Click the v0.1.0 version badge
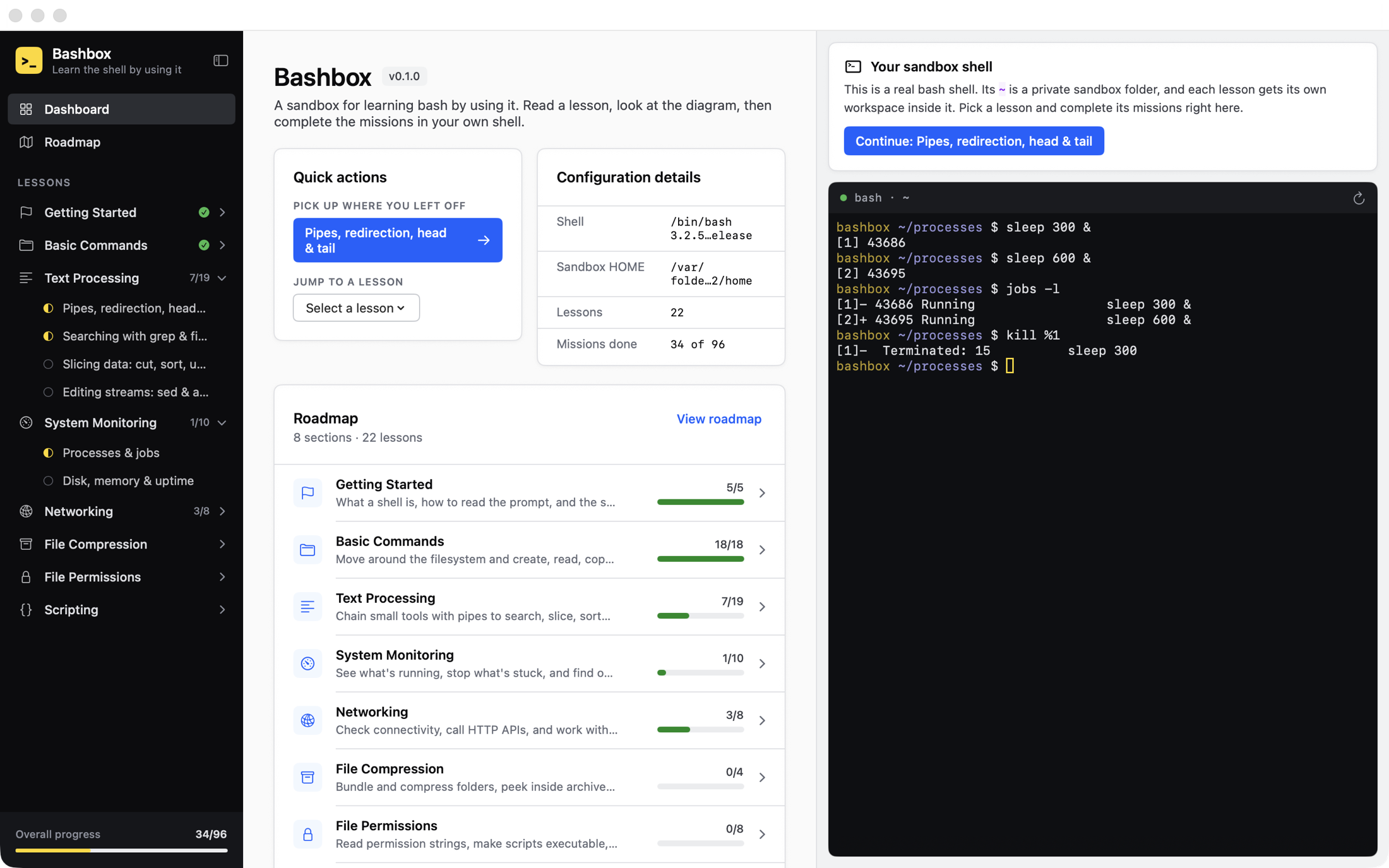This screenshot has width=1389, height=868. click(x=404, y=76)
